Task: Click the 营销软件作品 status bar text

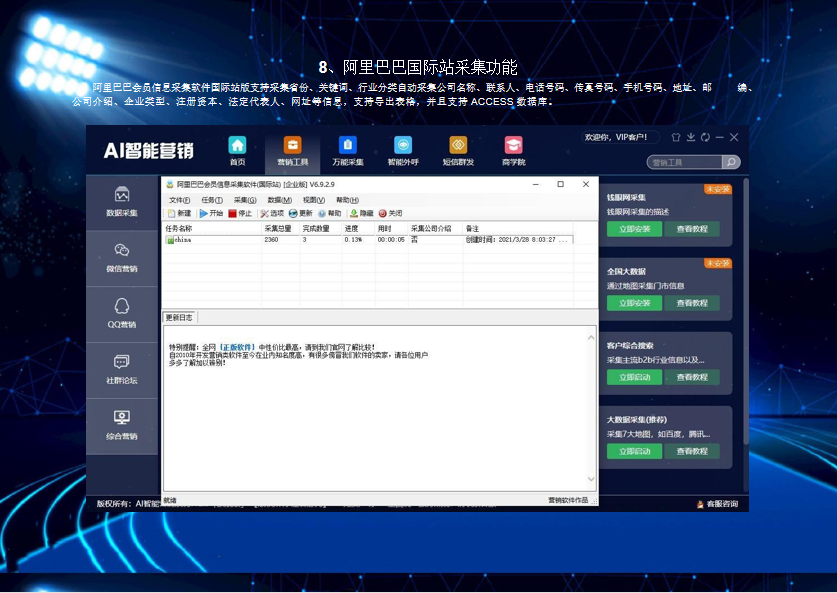Action: pos(568,500)
